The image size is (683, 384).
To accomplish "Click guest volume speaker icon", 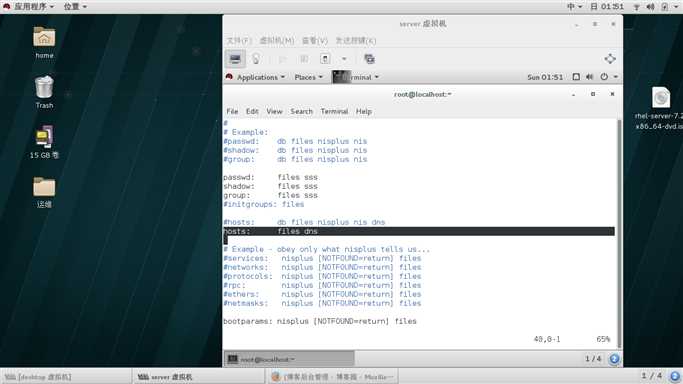I will coord(589,77).
